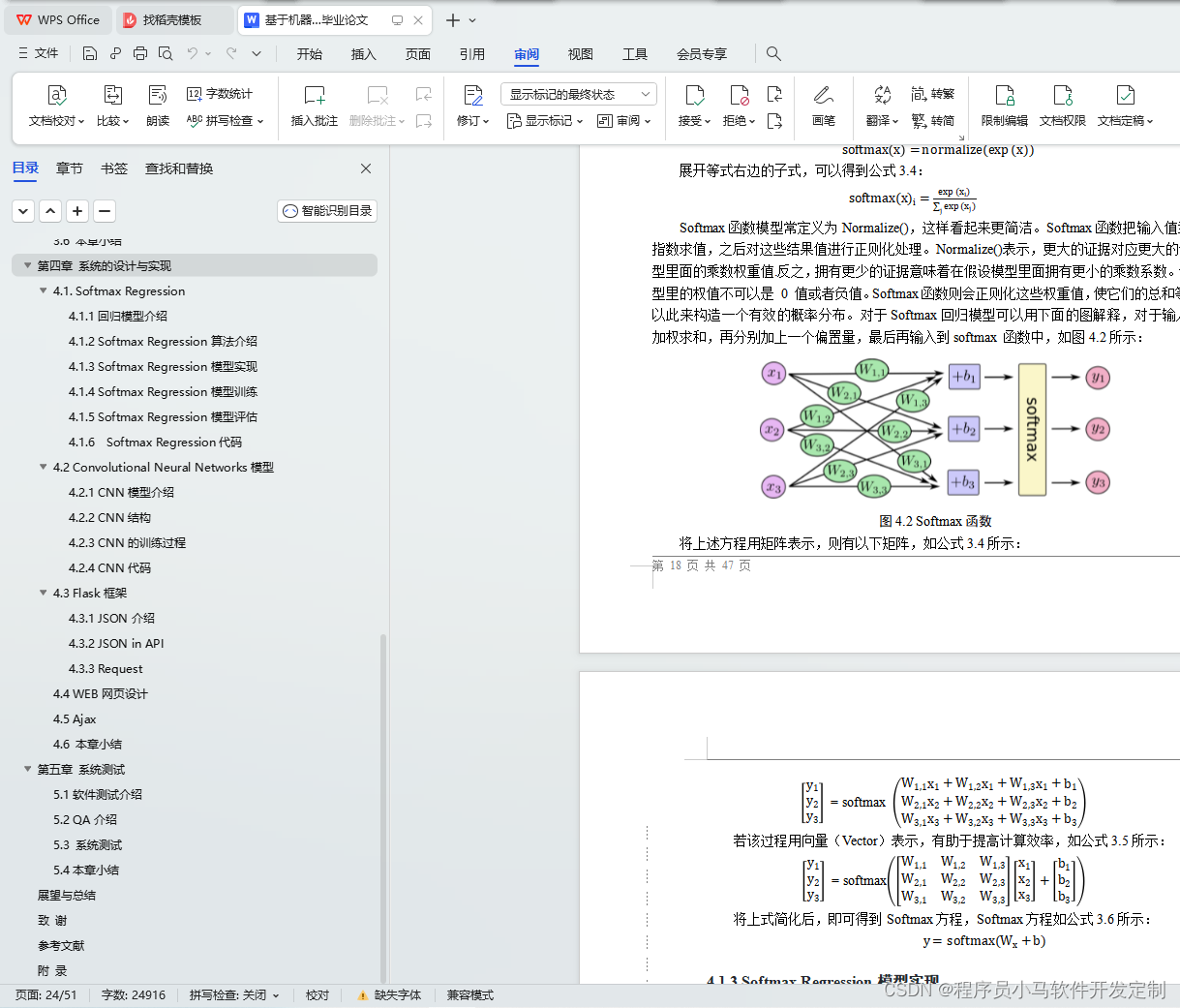Switch to the 章节 panel tab
Viewport: 1180px width, 1008px height.
pyautogui.click(x=70, y=168)
